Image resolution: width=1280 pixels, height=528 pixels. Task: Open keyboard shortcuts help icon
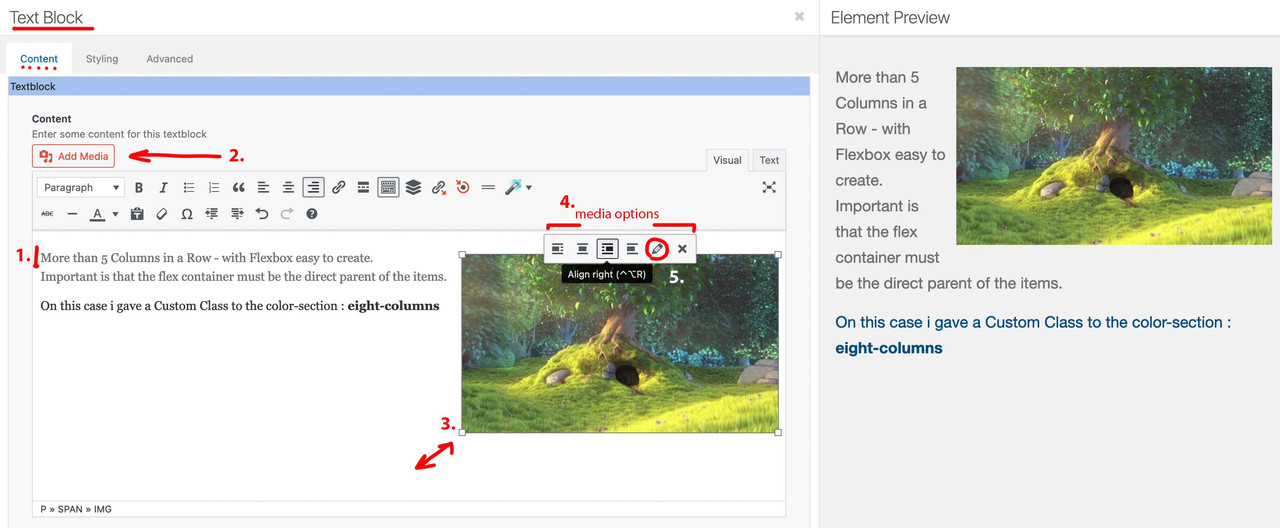click(x=312, y=214)
